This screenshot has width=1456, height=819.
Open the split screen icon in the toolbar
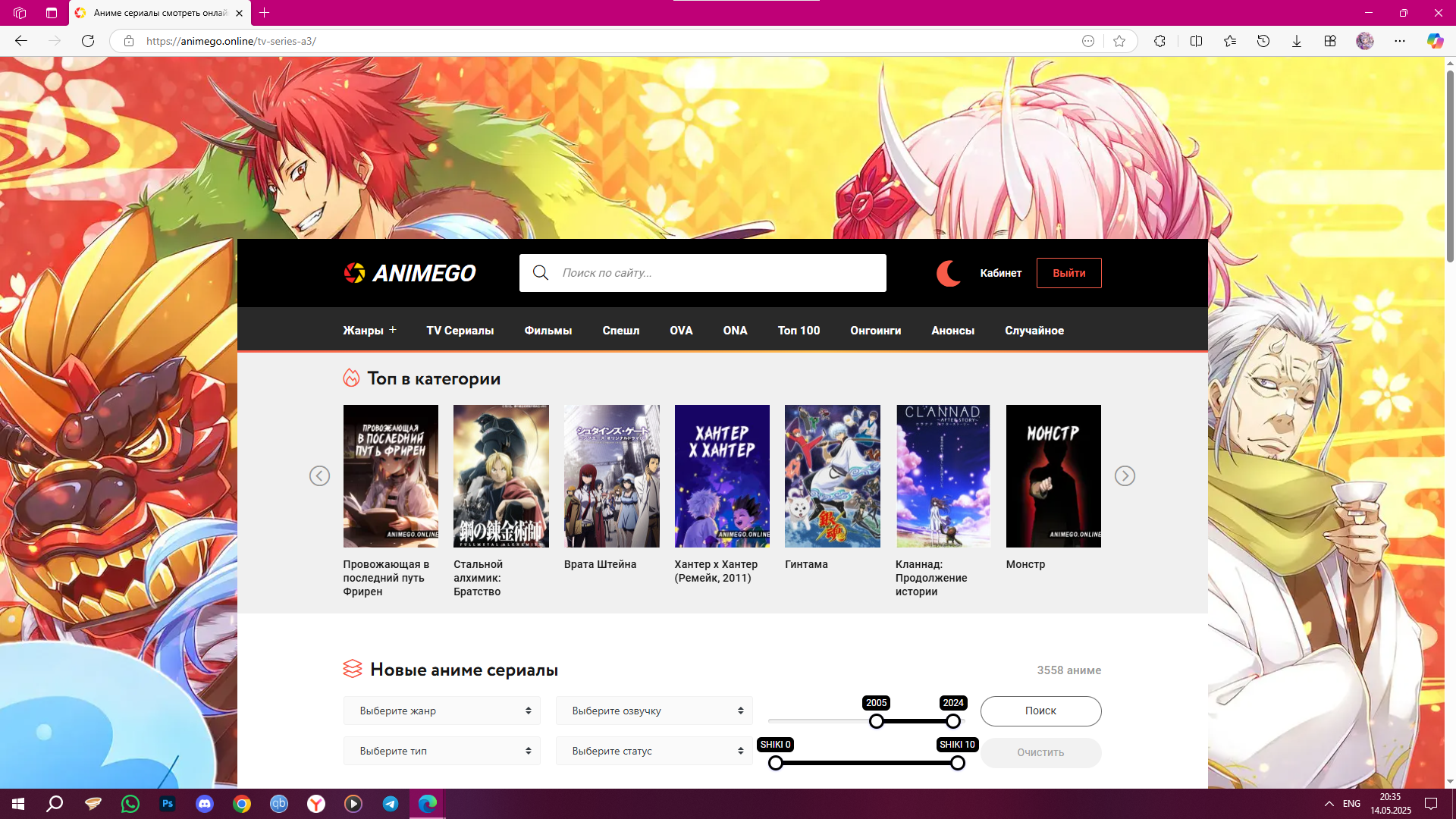(1197, 41)
